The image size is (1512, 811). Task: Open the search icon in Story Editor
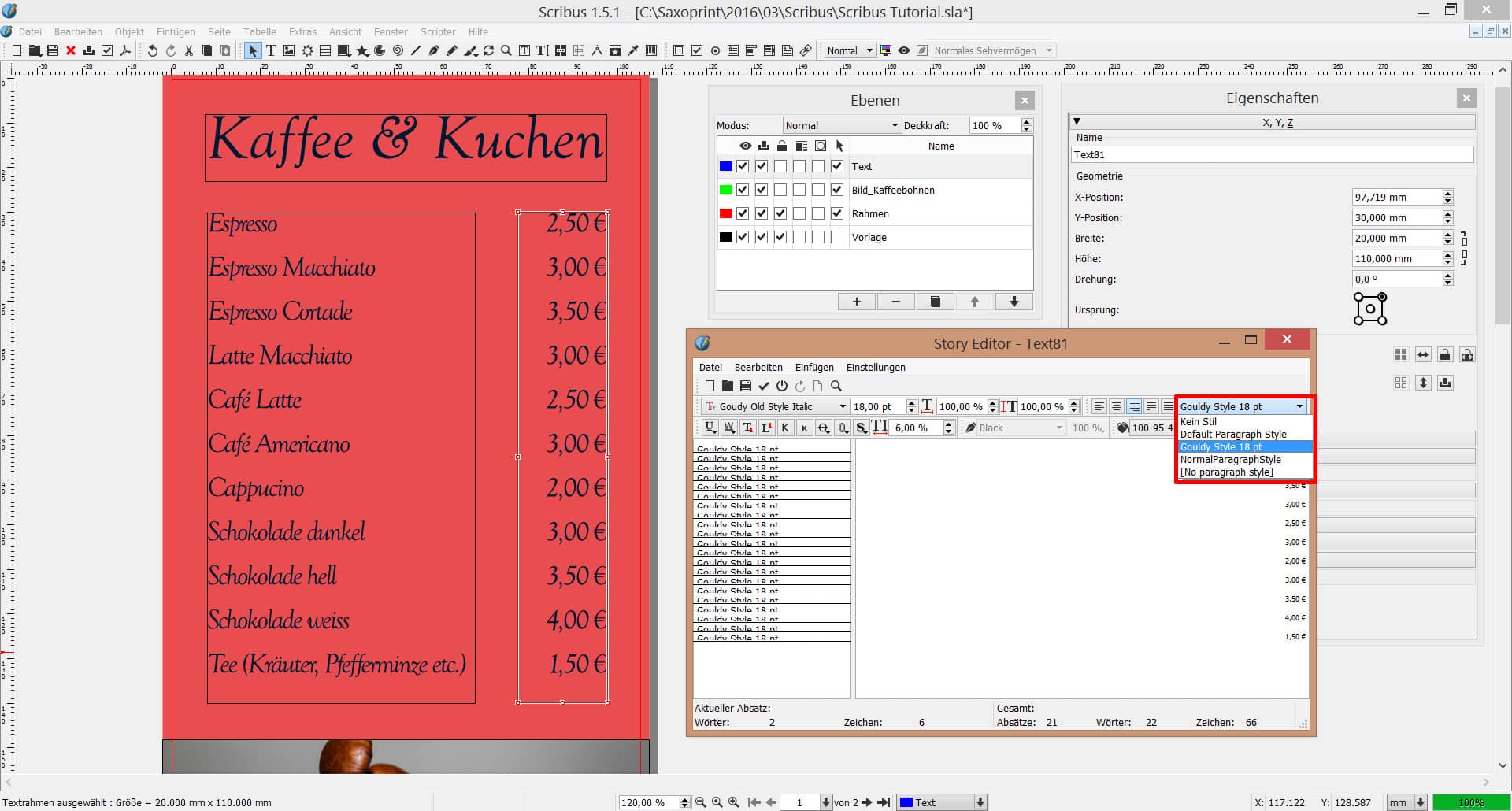(836, 386)
